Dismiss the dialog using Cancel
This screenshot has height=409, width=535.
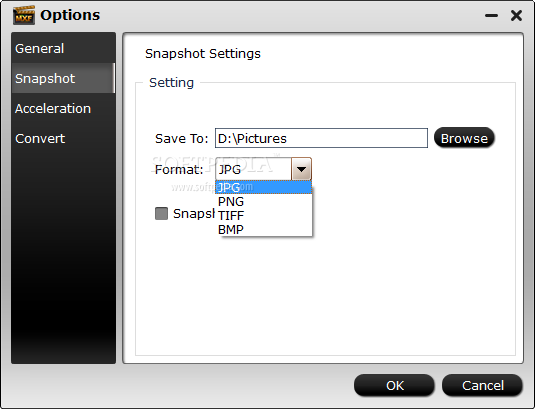[482, 385]
